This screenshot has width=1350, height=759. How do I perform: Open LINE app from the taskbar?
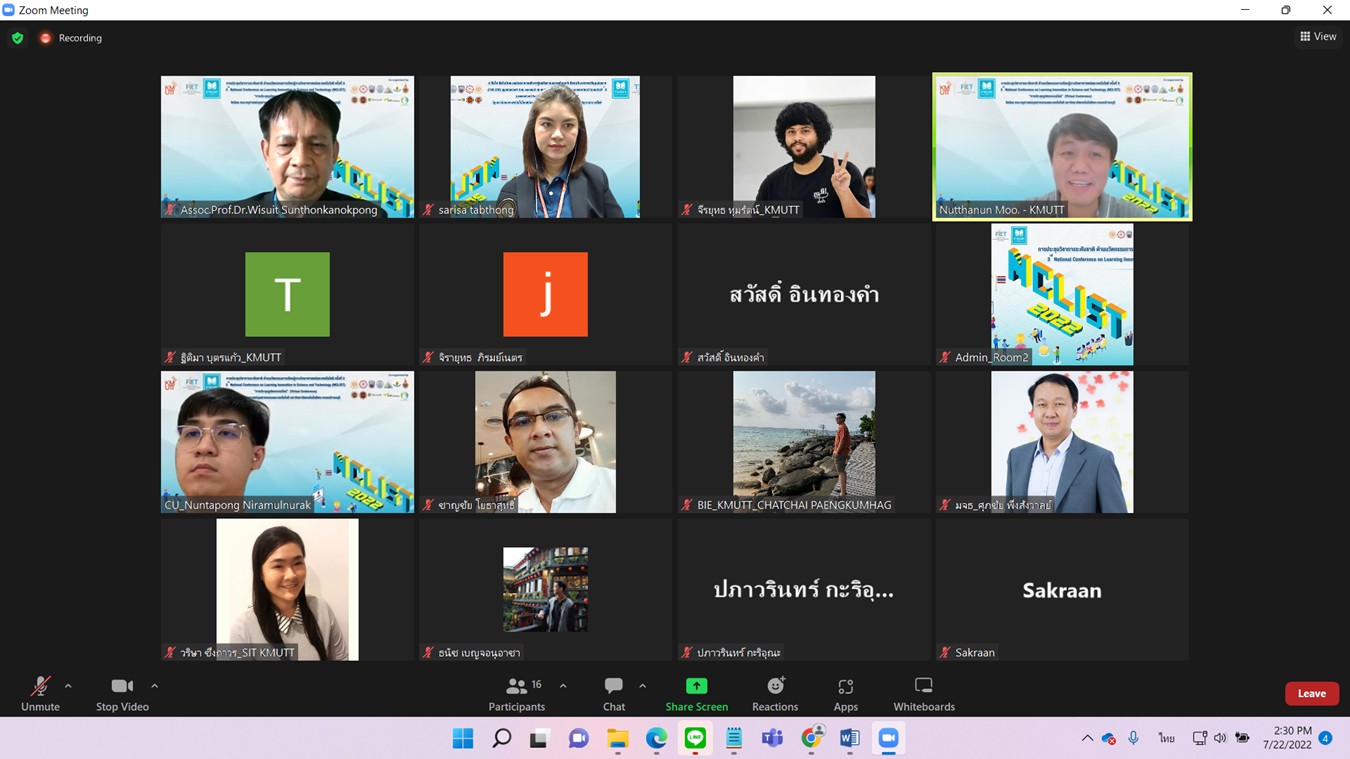point(695,739)
